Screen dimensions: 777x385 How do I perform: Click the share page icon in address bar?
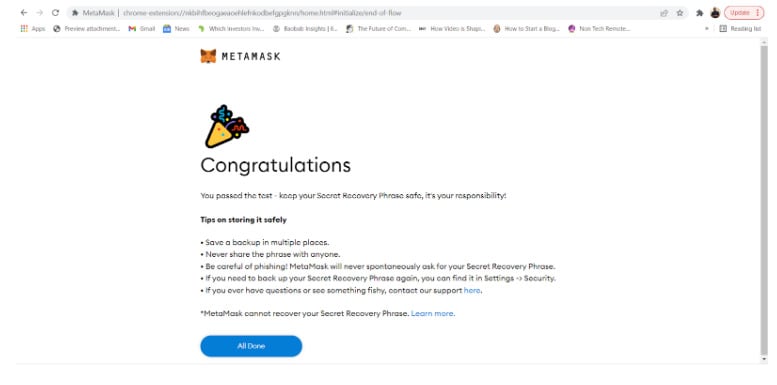[x=664, y=13]
